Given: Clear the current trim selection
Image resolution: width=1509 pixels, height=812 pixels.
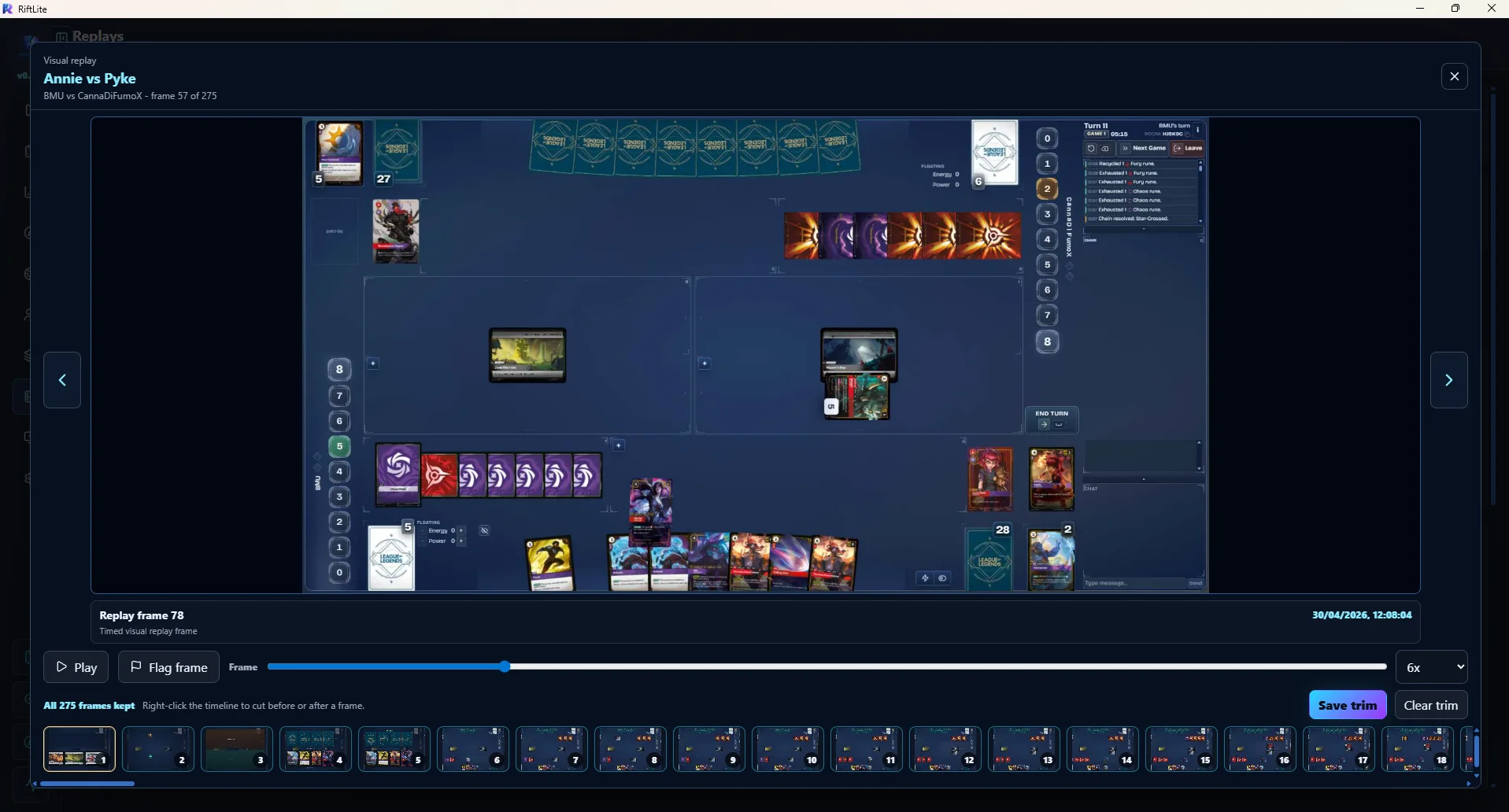Looking at the screenshot, I should pyautogui.click(x=1431, y=705).
